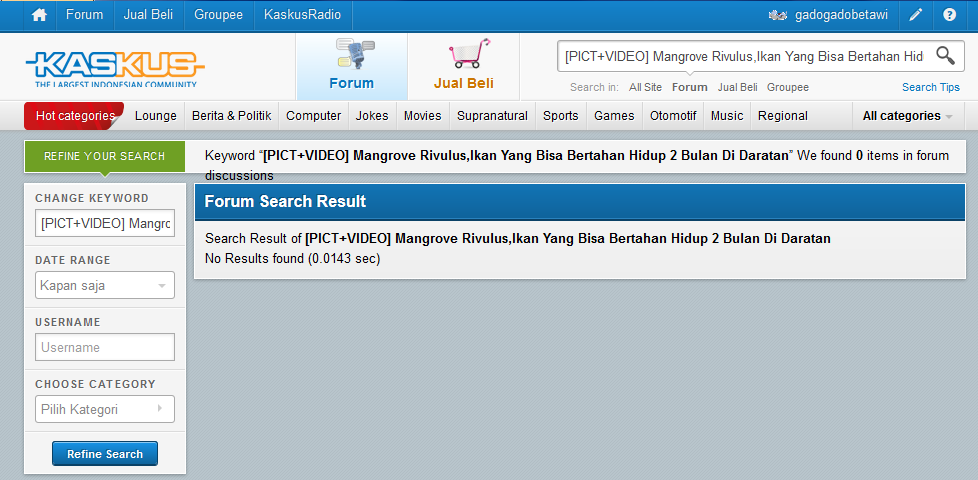
Task: Open the Lounge category
Action: tap(156, 116)
